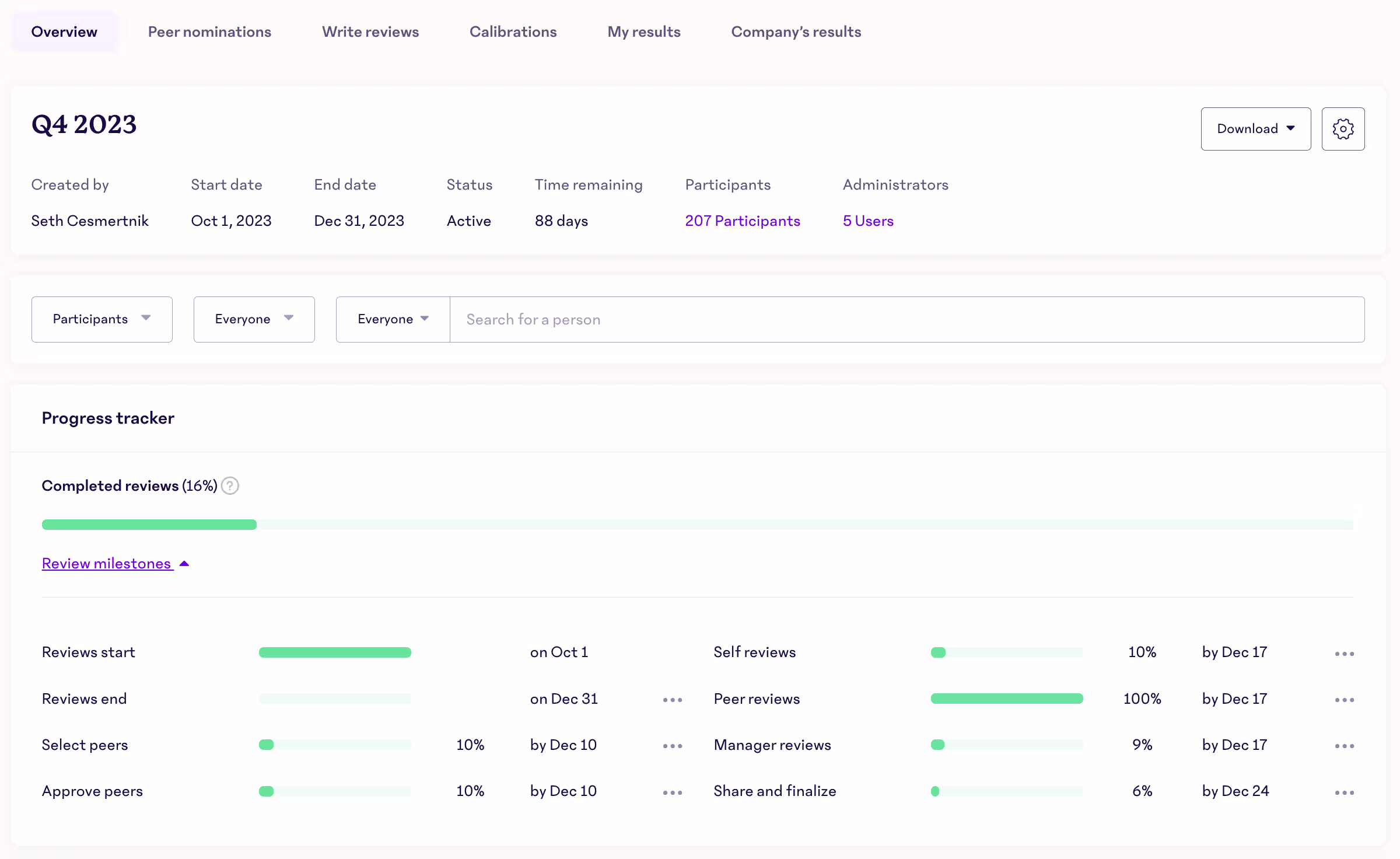Open the three-dot menu for Manager reviews
The image size is (1400, 859).
pyautogui.click(x=1344, y=746)
